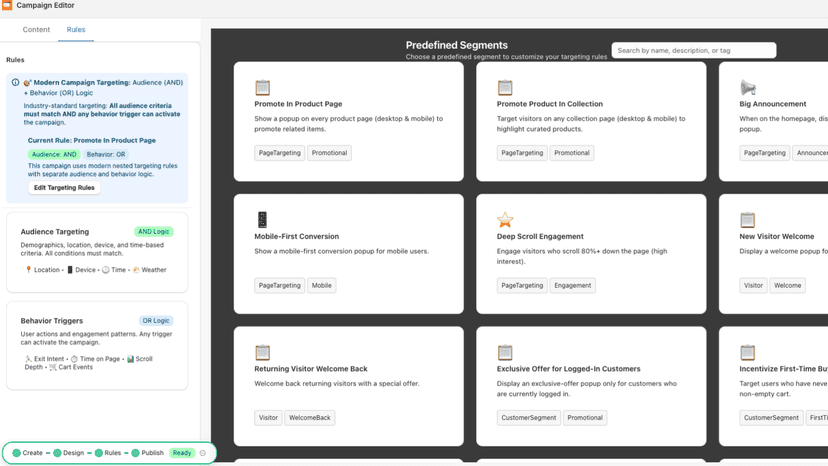The width and height of the screenshot is (828, 466).
Task: Click the Mobile tag
Action: (322, 285)
